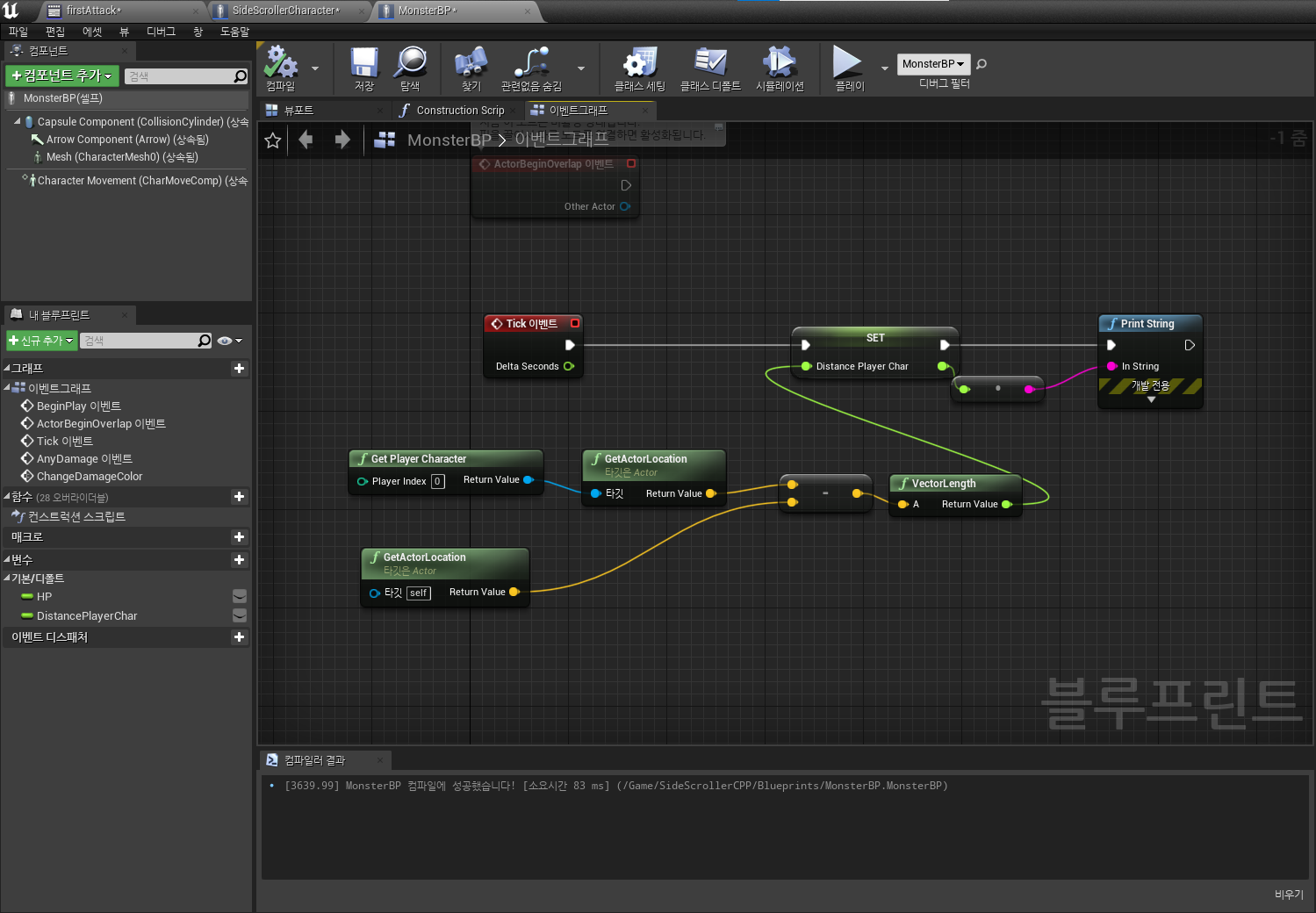Viewport: 1316px width, 913px height.
Task: Toggle DistancePlayerChar variable editable eye icon
Action: [x=240, y=615]
